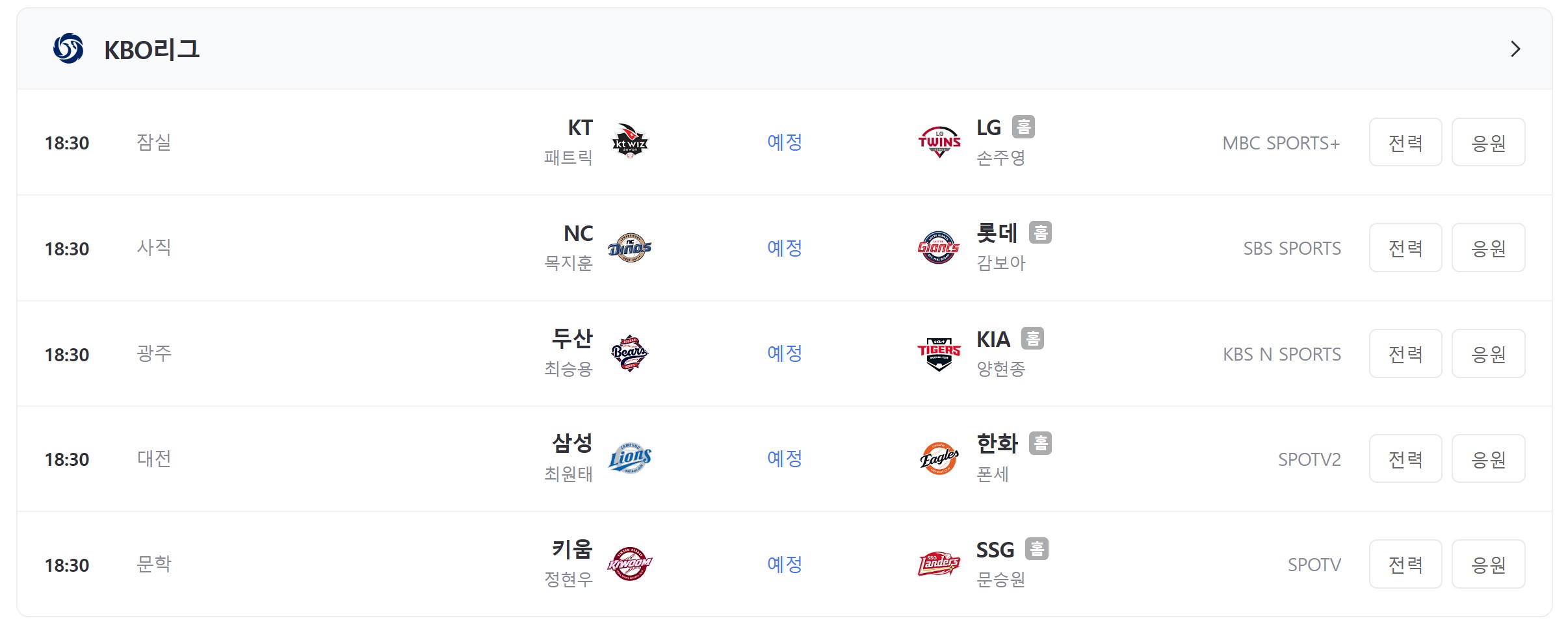Click 응원 button for 삼성 vs 한화 game
Viewport: 1568px width, 627px height.
coord(1489,459)
